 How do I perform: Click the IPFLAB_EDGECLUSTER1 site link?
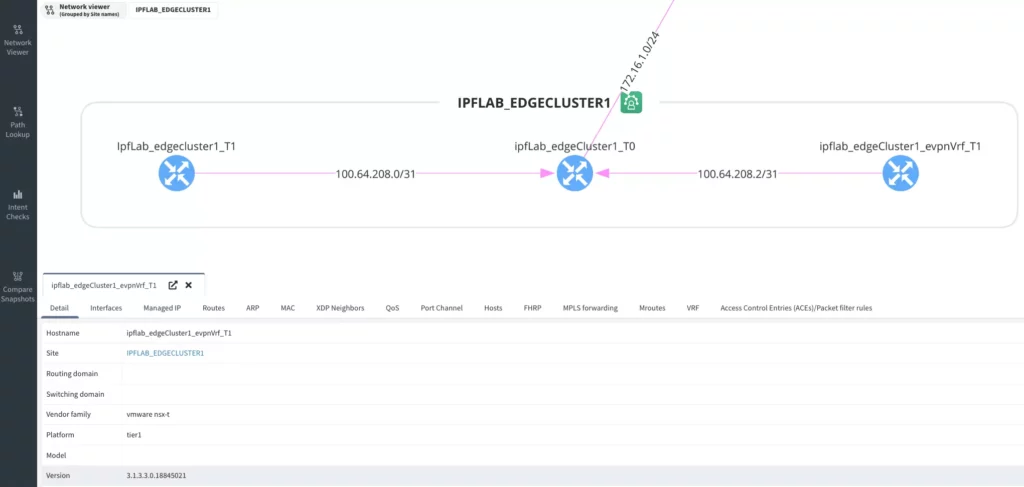[x=165, y=353]
